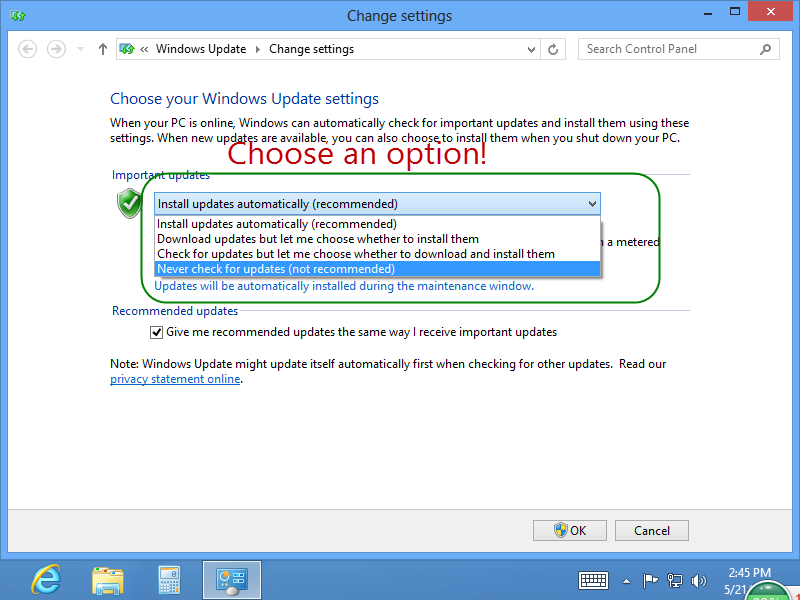This screenshot has width=800, height=600.
Task: Launch Internet Explorer from the taskbar
Action: 46,580
